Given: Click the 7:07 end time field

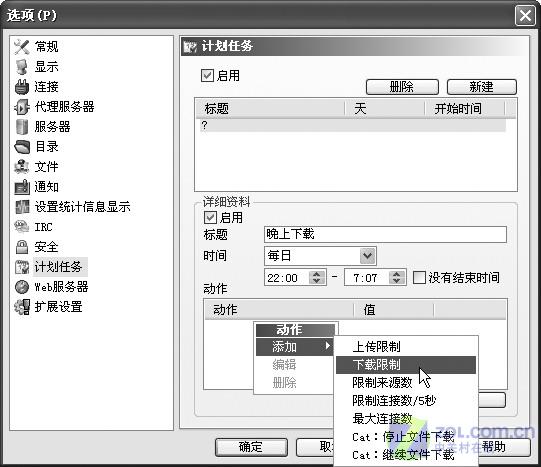Looking at the screenshot, I should (x=366, y=277).
